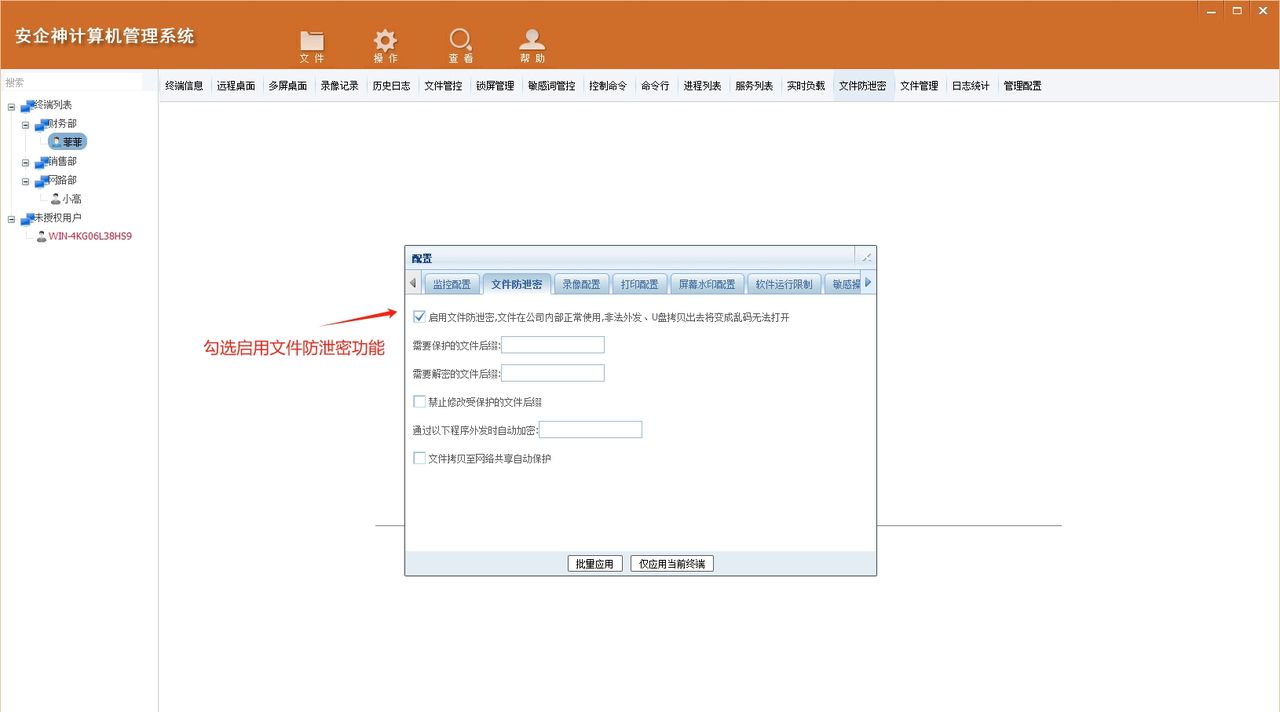Check 禁止修改受保护的文件后缀 checkbox
The image size is (1280, 712).
point(419,402)
